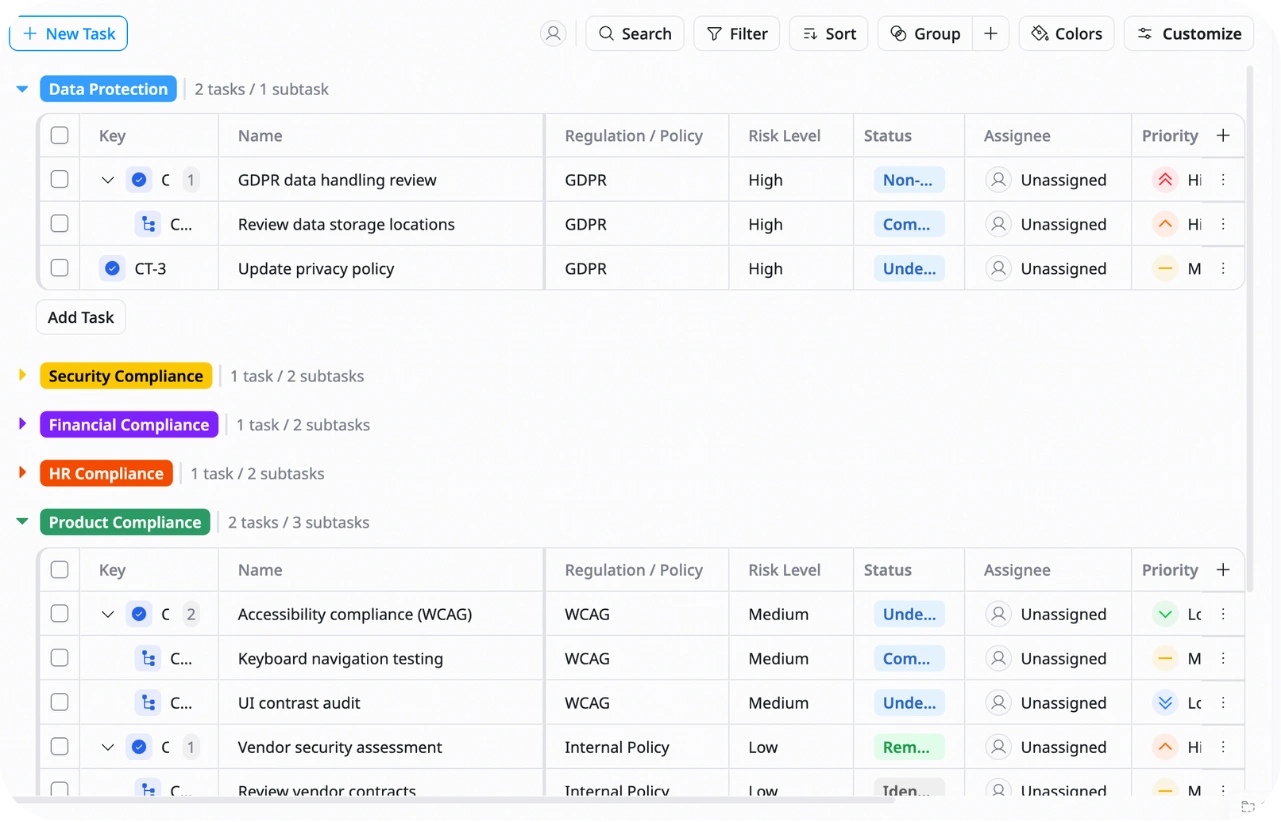
Task: Click subtask icon for UI contrast audit
Action: 148,702
